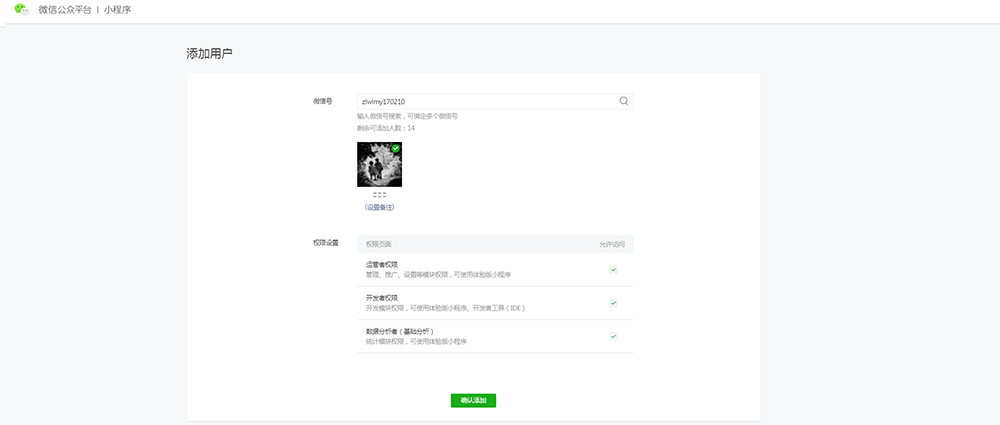Click the 权限页面 column header
The height and width of the screenshot is (425, 1000).
click(379, 244)
